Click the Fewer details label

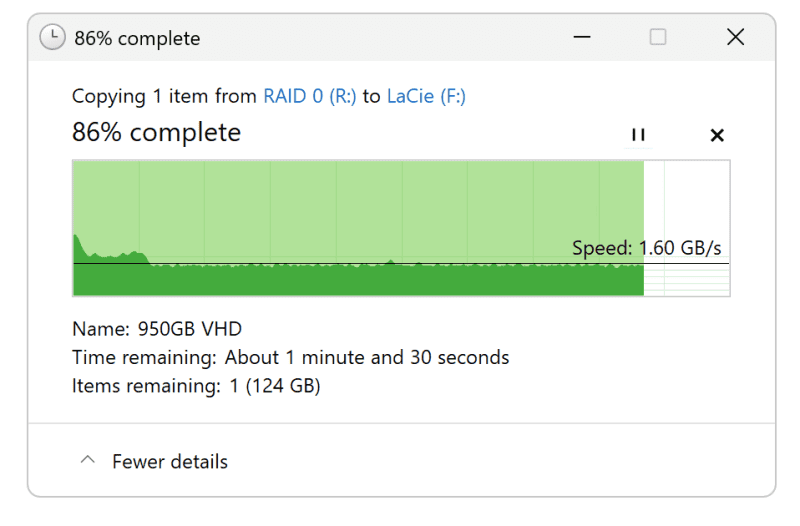click(x=170, y=462)
